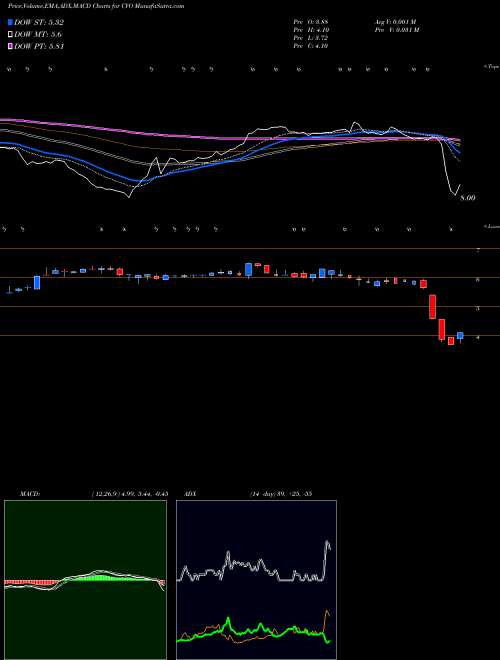Click the Pre V: 0.031 M value
500x660 pixels.
coord(396,30)
